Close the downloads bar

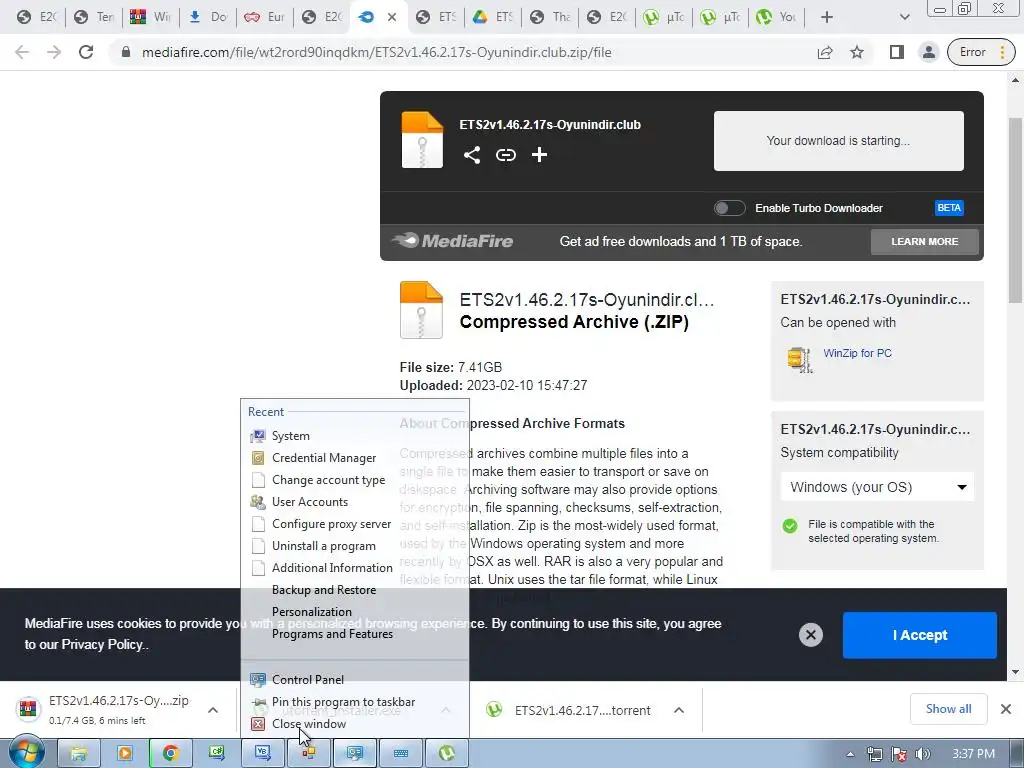point(1006,709)
